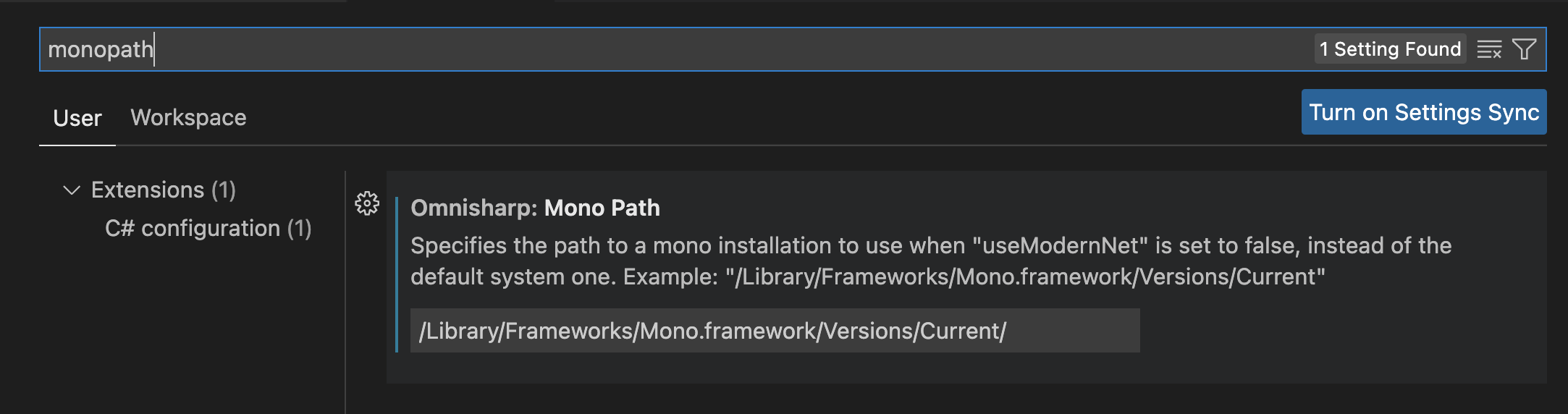Open the settings filter menu
1568x414 pixels.
point(1524,49)
